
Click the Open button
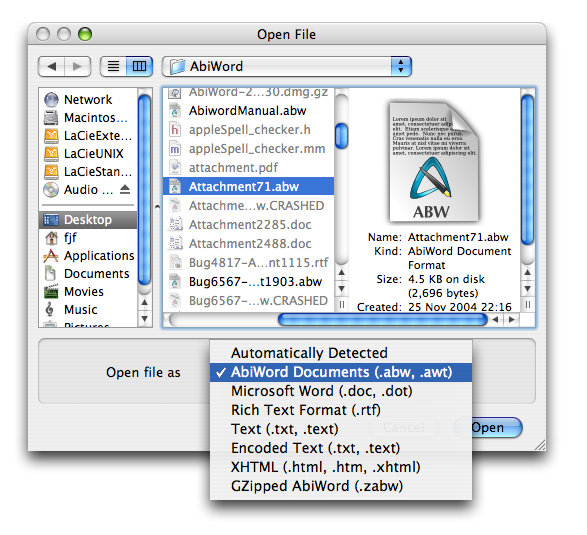pyautogui.click(x=497, y=427)
